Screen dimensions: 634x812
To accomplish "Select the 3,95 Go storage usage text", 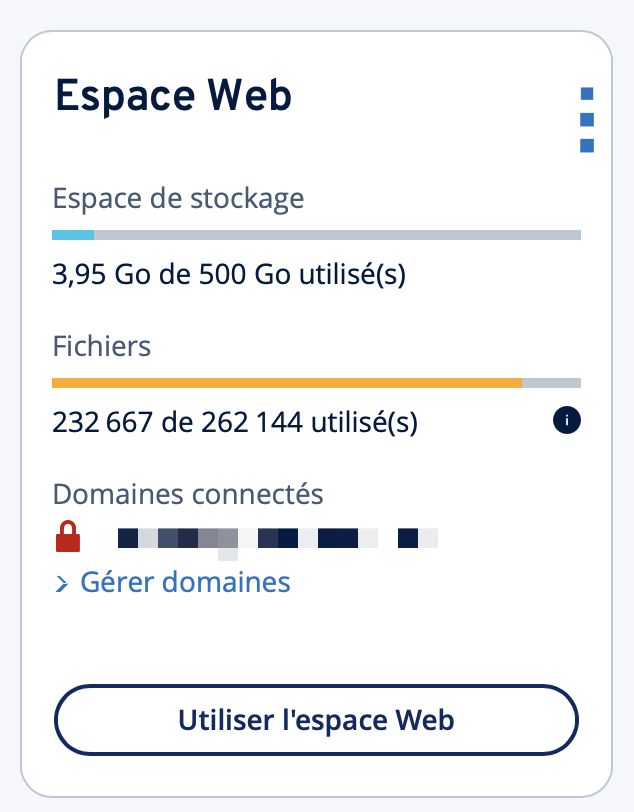I will click(228, 273).
